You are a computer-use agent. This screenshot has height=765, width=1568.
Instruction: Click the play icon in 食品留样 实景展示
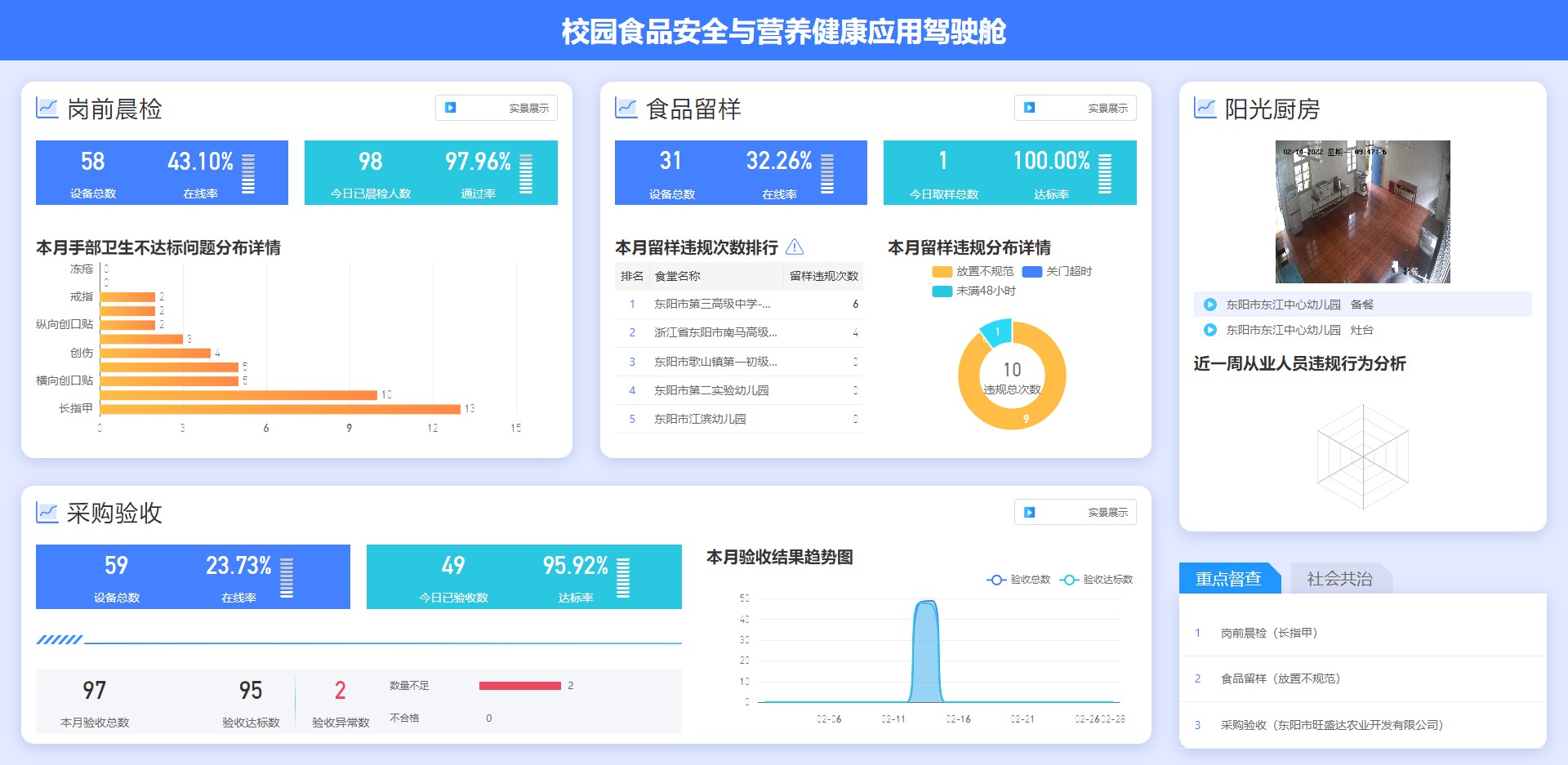point(1029,108)
